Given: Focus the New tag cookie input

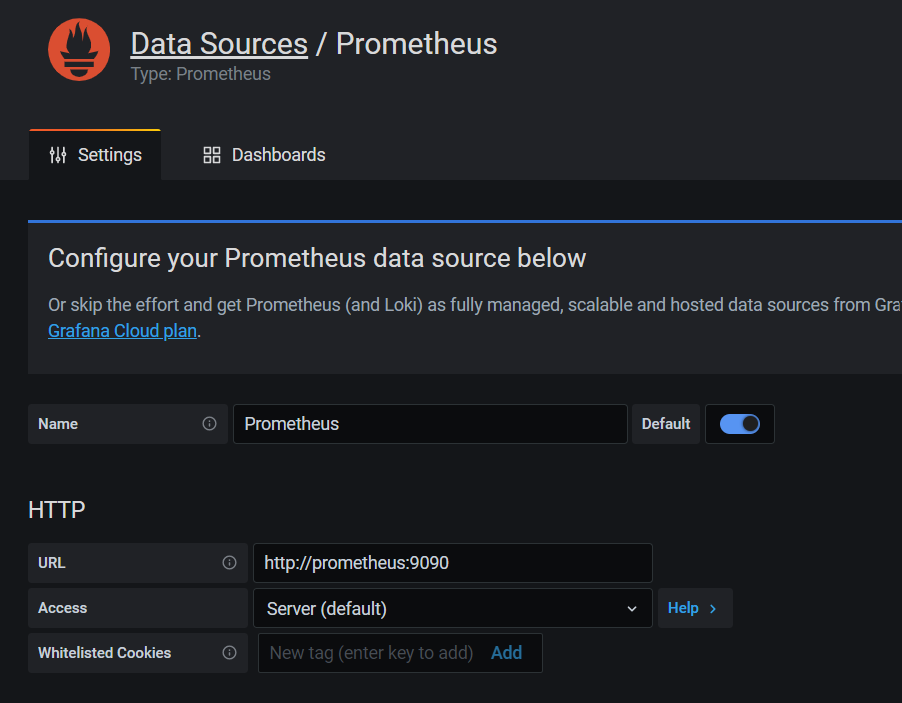Looking at the screenshot, I should point(371,653).
